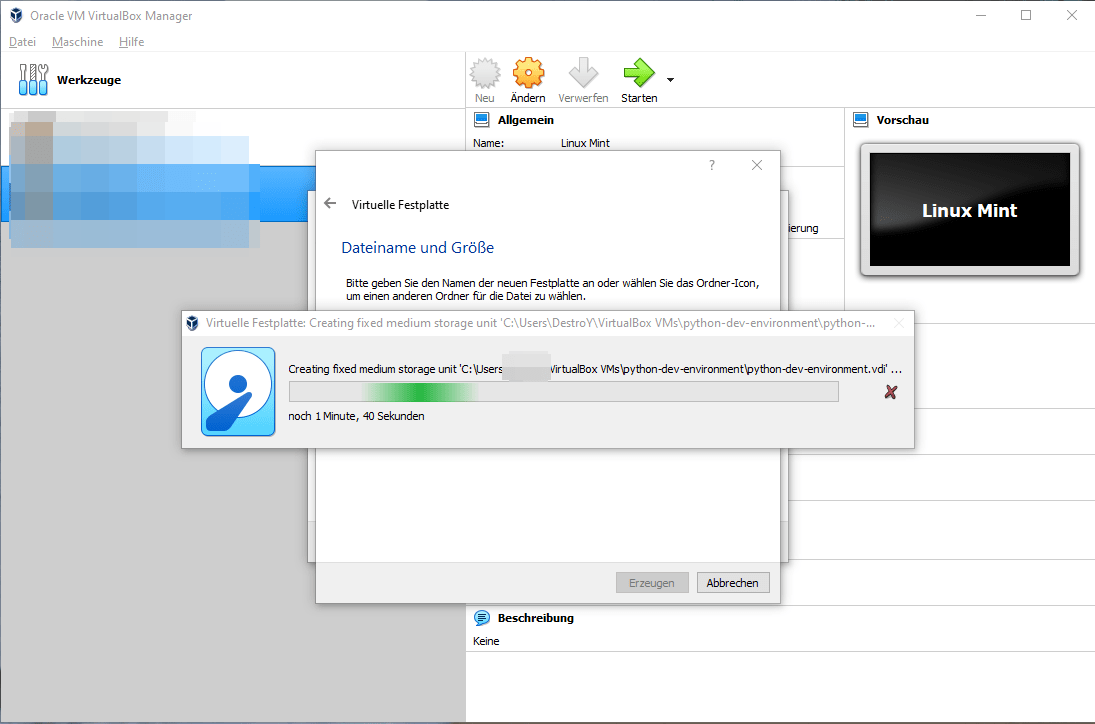Click the Vorschau panel icon
The image size is (1095, 724).
[860, 119]
